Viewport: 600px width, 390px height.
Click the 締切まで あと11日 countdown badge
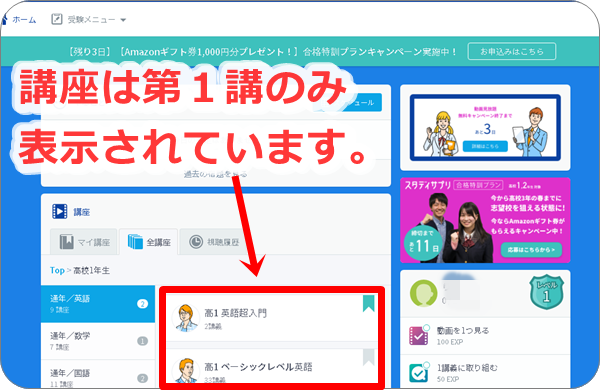click(x=423, y=243)
